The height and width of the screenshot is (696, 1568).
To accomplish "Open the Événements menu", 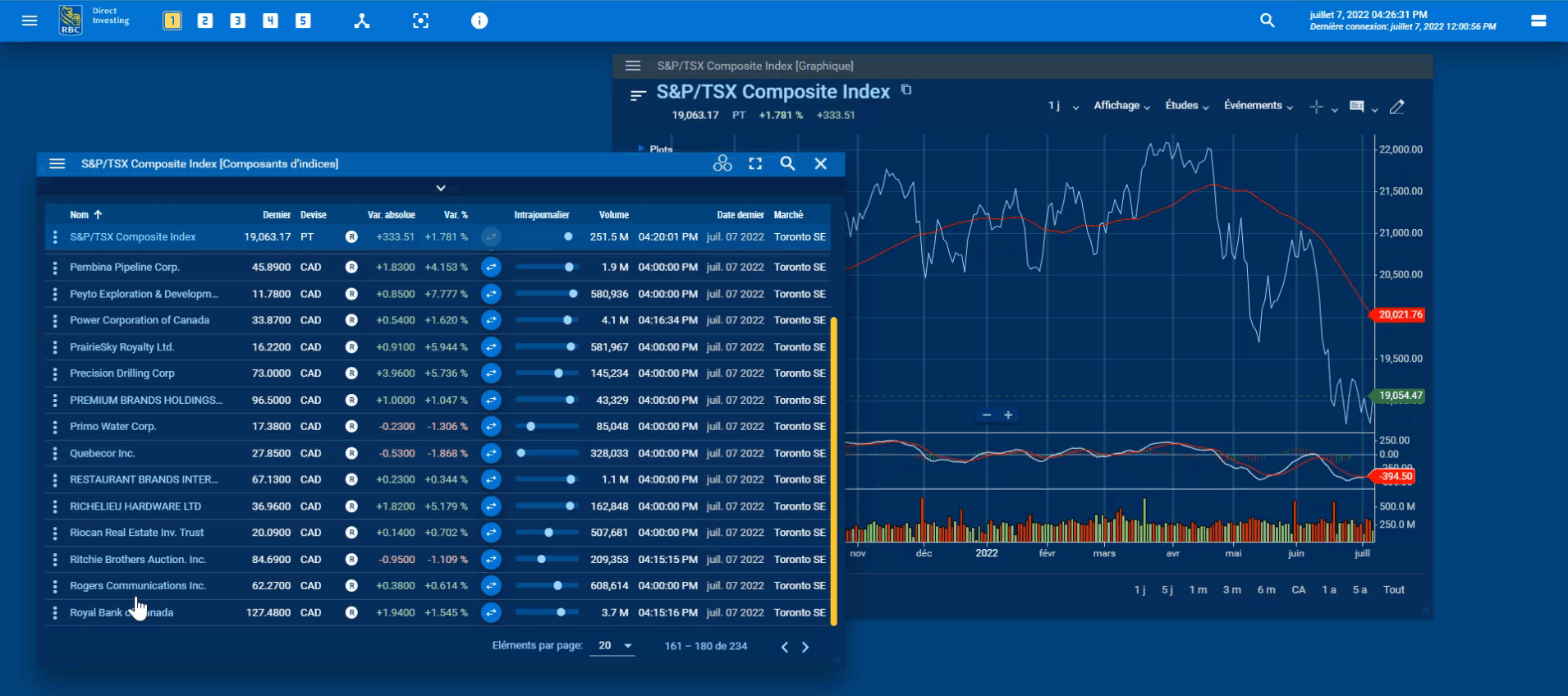I will (x=1258, y=106).
